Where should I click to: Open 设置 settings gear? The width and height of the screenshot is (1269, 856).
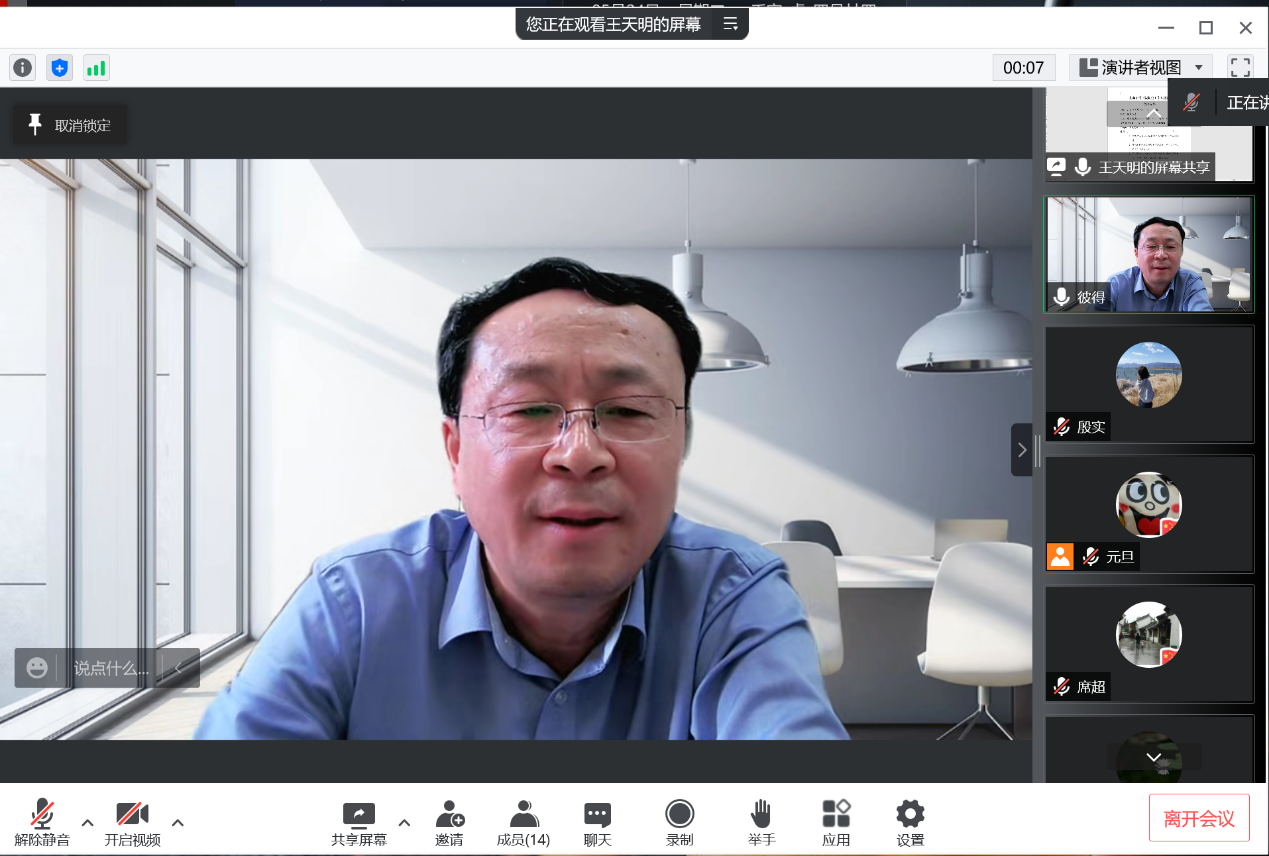click(910, 822)
